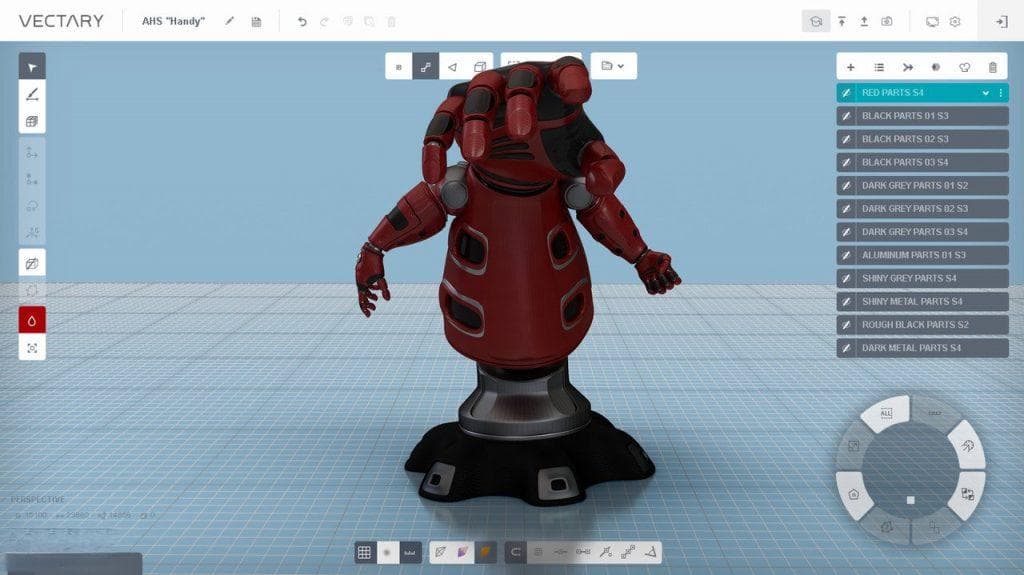Select SHINY GREY PARTS S4 material
This screenshot has width=1024, height=575.
coord(922,278)
